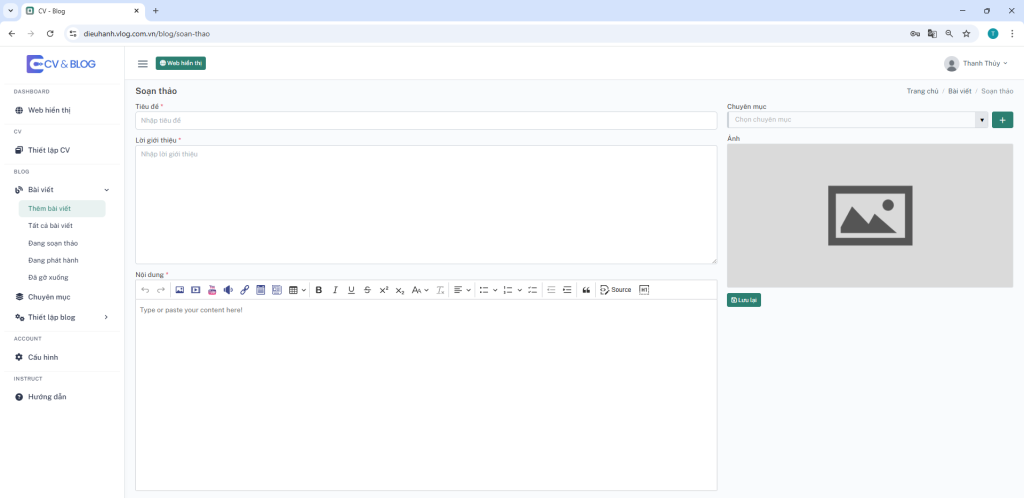Reload the browser page

50,33
